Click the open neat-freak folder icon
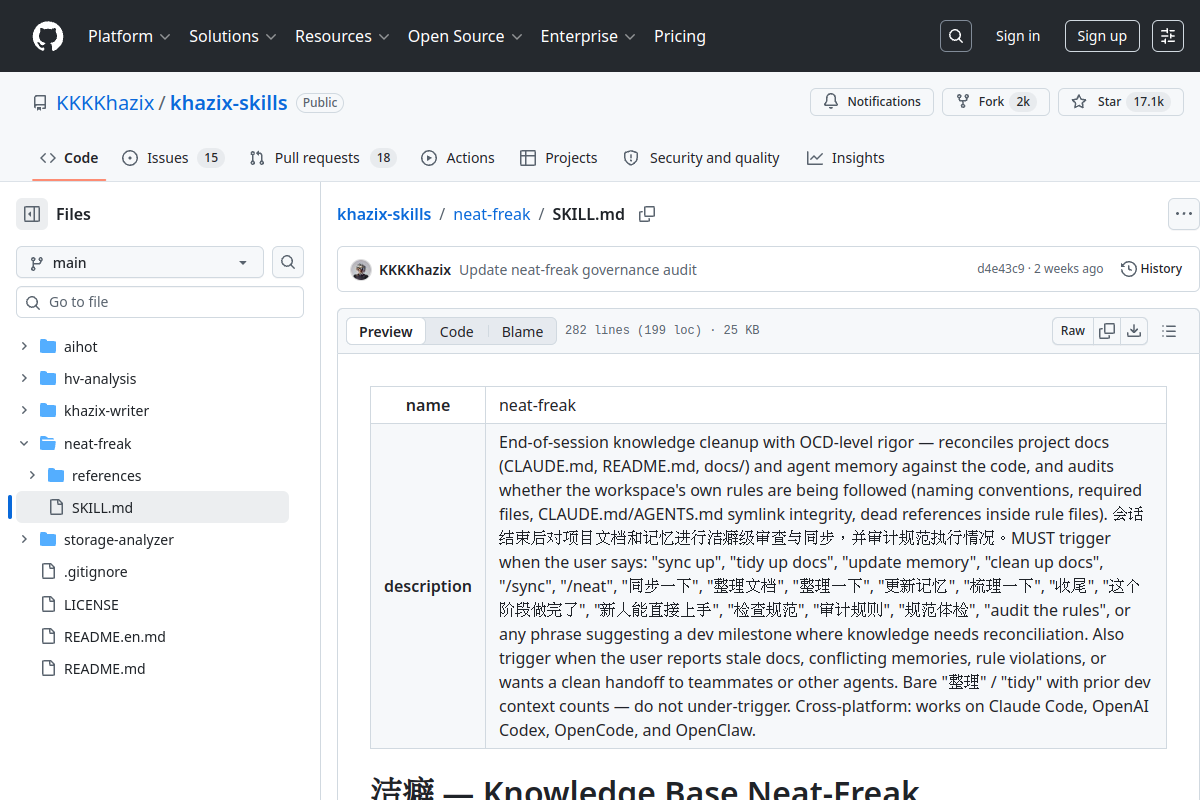1200x800 pixels. (x=48, y=443)
